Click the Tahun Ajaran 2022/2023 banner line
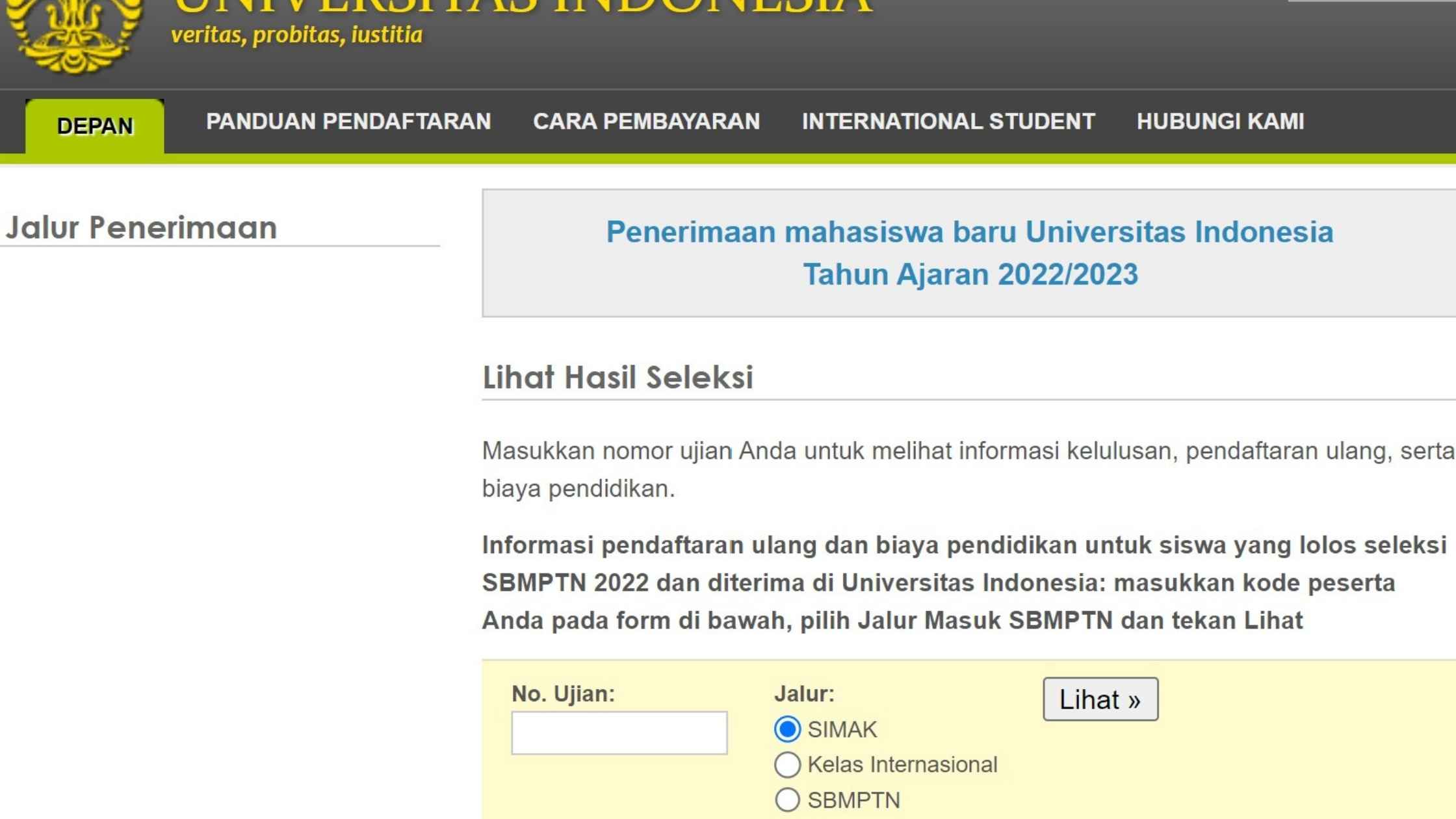The height and width of the screenshot is (819, 1456). click(x=970, y=274)
